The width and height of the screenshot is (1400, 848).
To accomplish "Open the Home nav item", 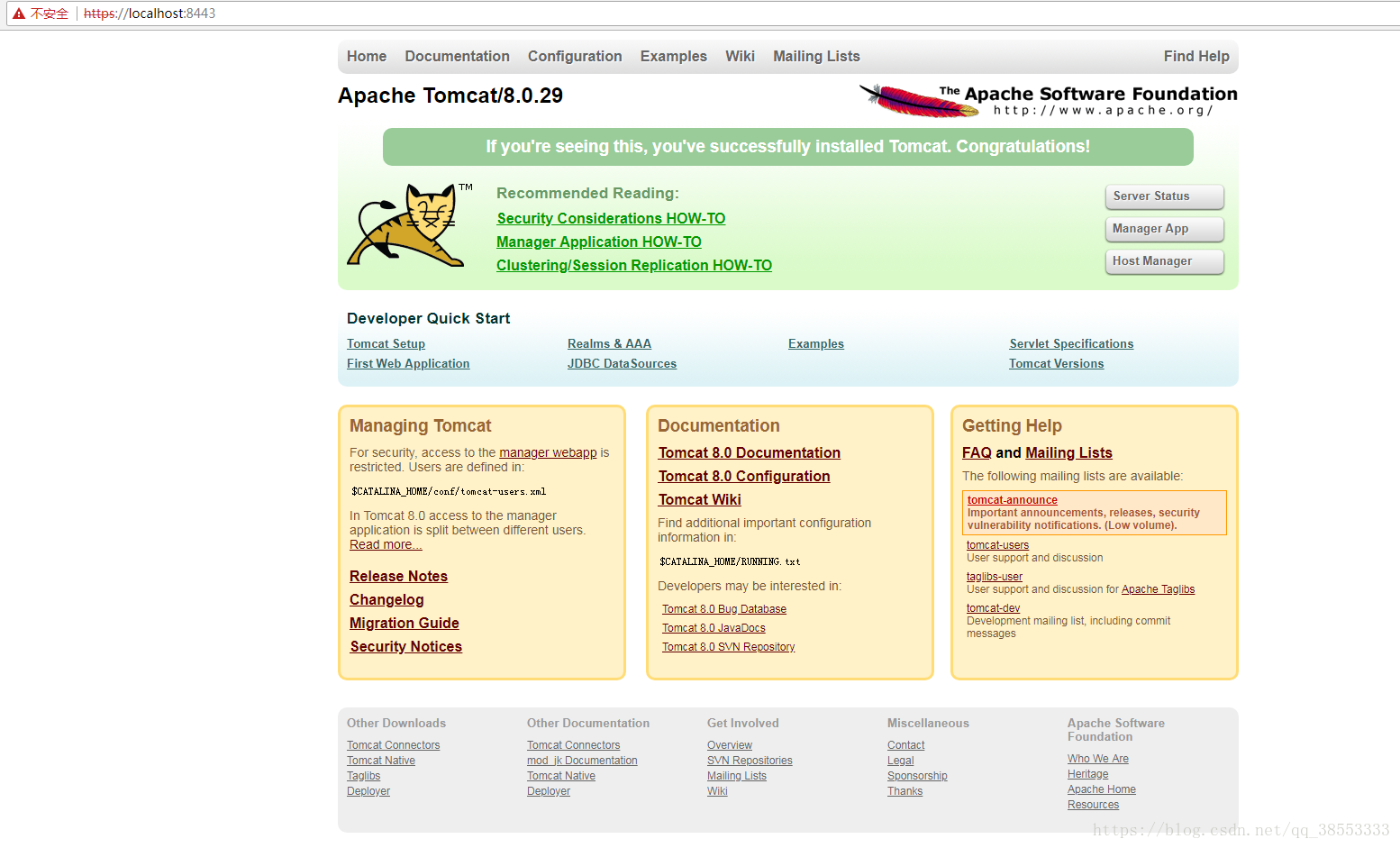I will point(367,56).
